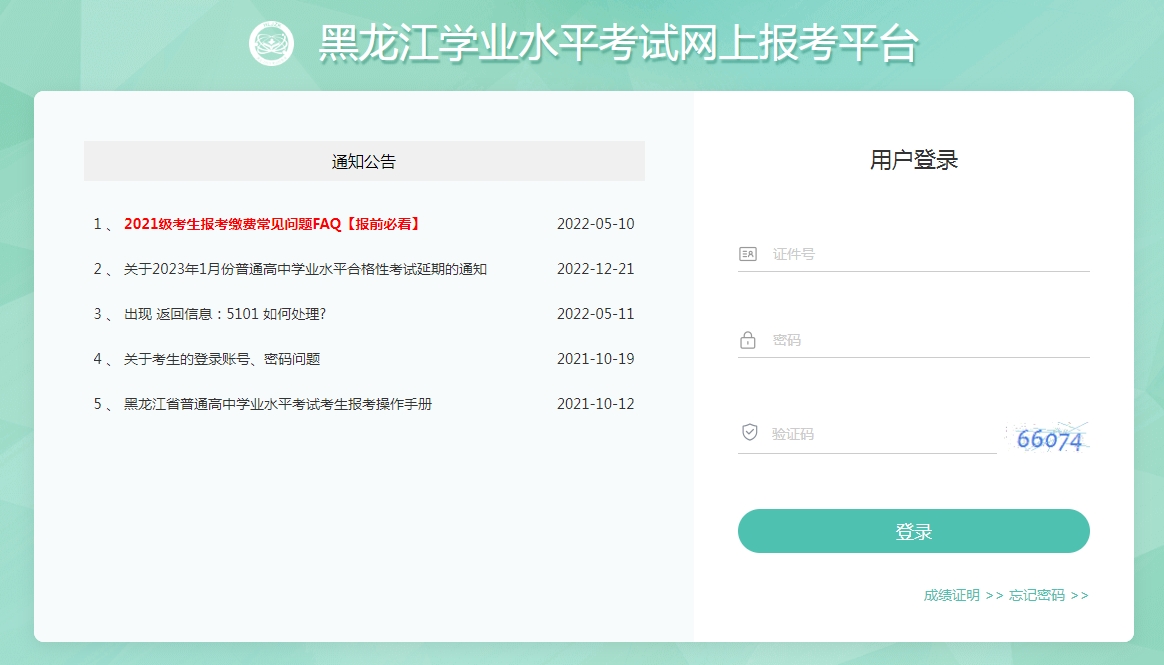
Task: Open the 登录账号、密码问题 notice
Action: click(222, 359)
